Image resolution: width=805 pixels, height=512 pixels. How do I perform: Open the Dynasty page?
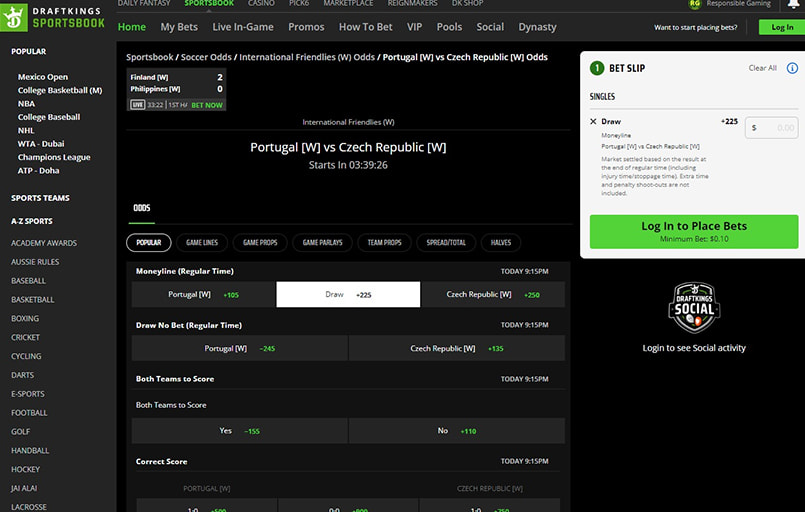click(537, 27)
